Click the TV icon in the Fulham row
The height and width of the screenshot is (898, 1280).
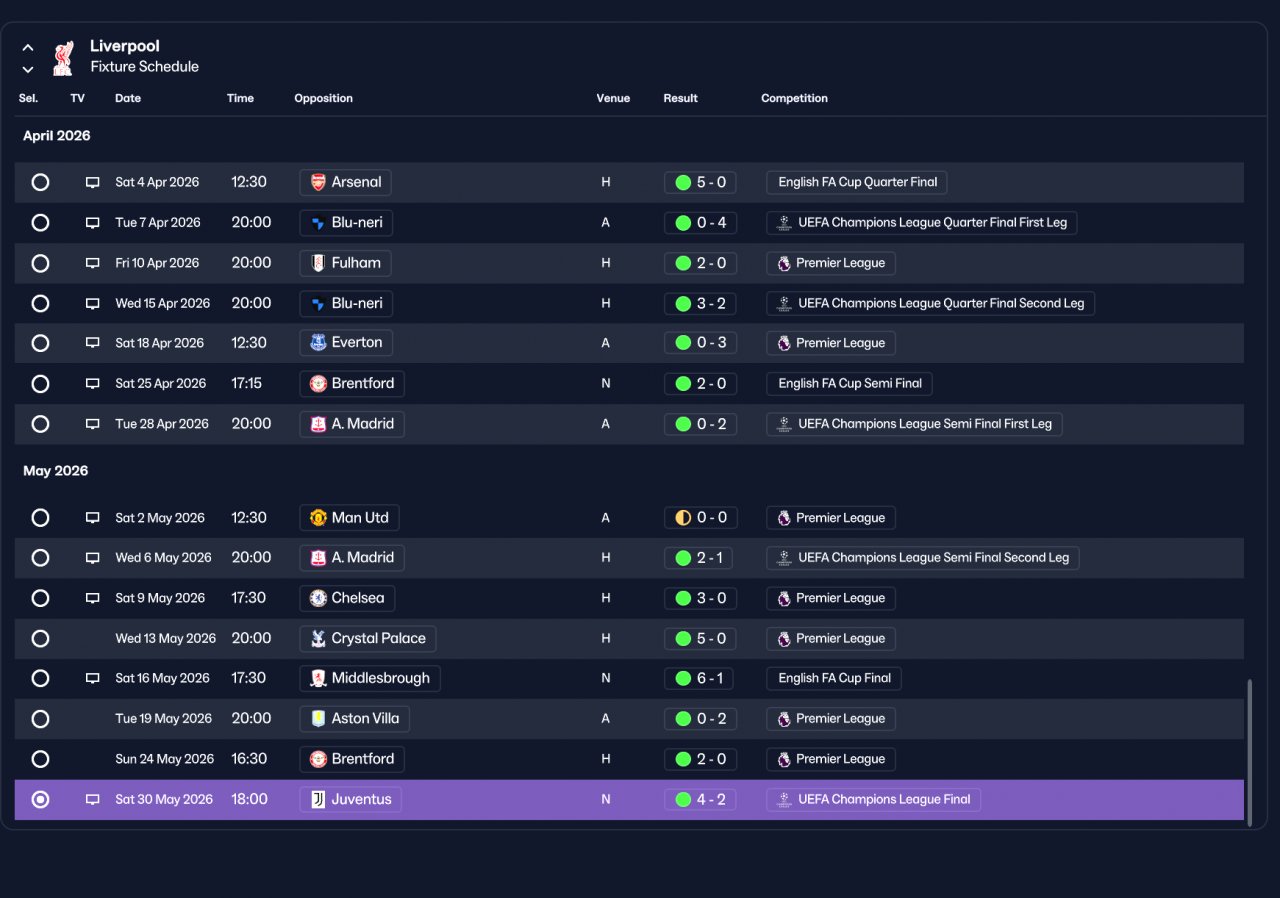93,263
